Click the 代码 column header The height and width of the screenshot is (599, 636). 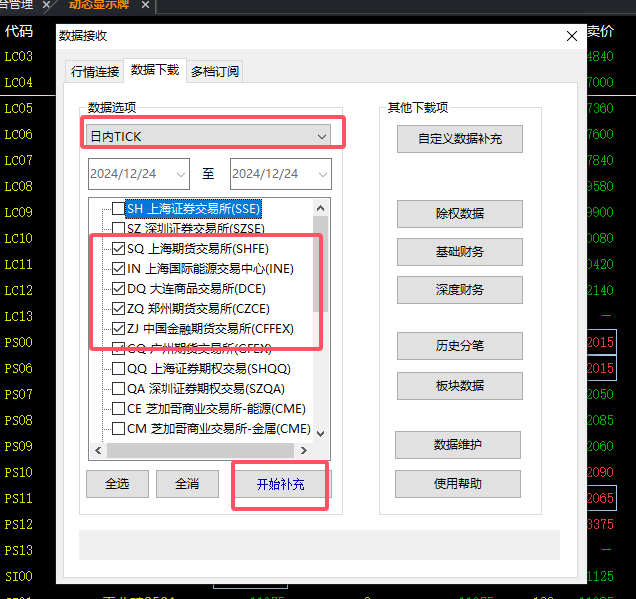click(x=19, y=31)
